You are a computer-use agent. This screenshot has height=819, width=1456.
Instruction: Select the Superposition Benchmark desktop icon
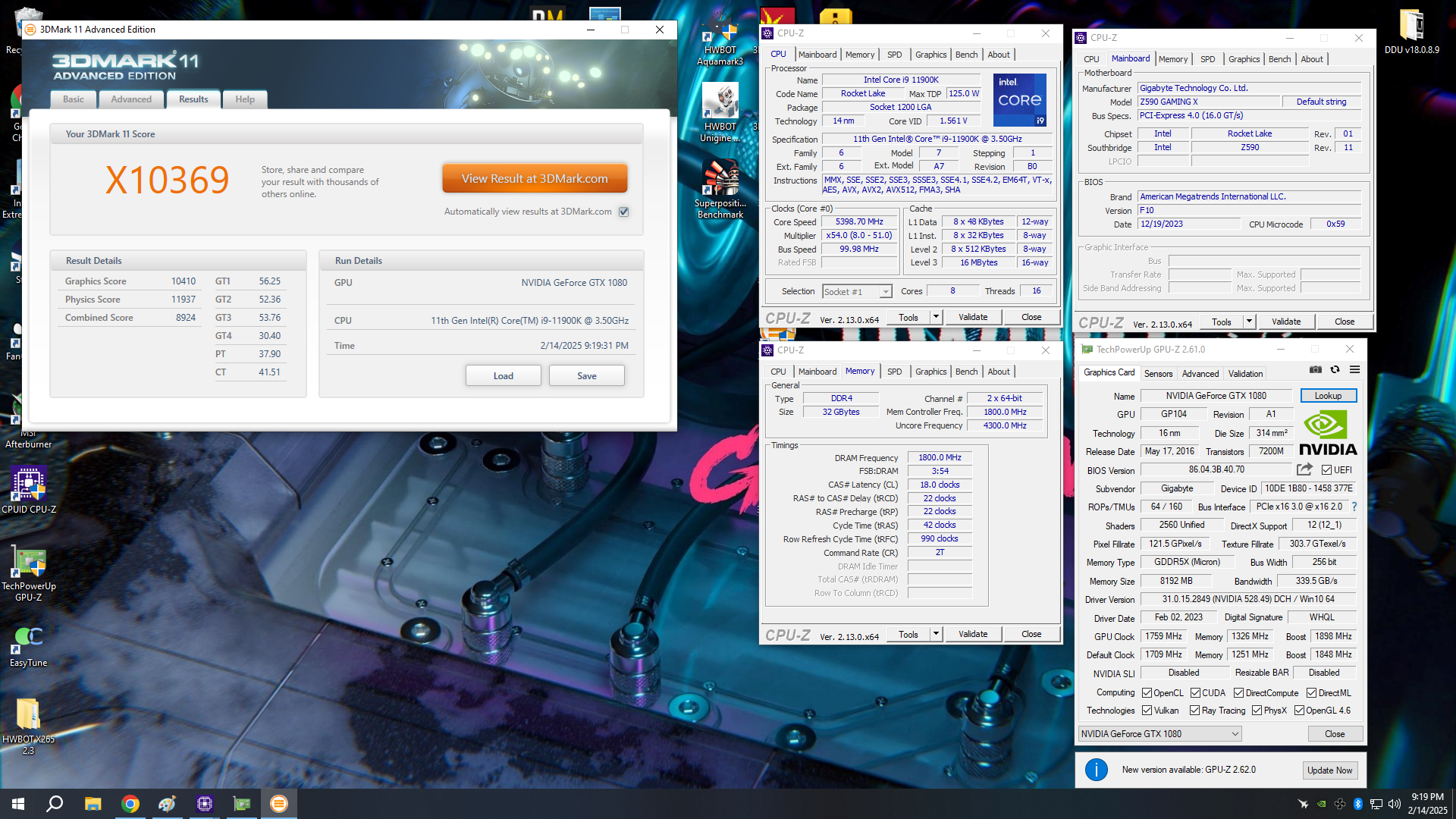(720, 188)
